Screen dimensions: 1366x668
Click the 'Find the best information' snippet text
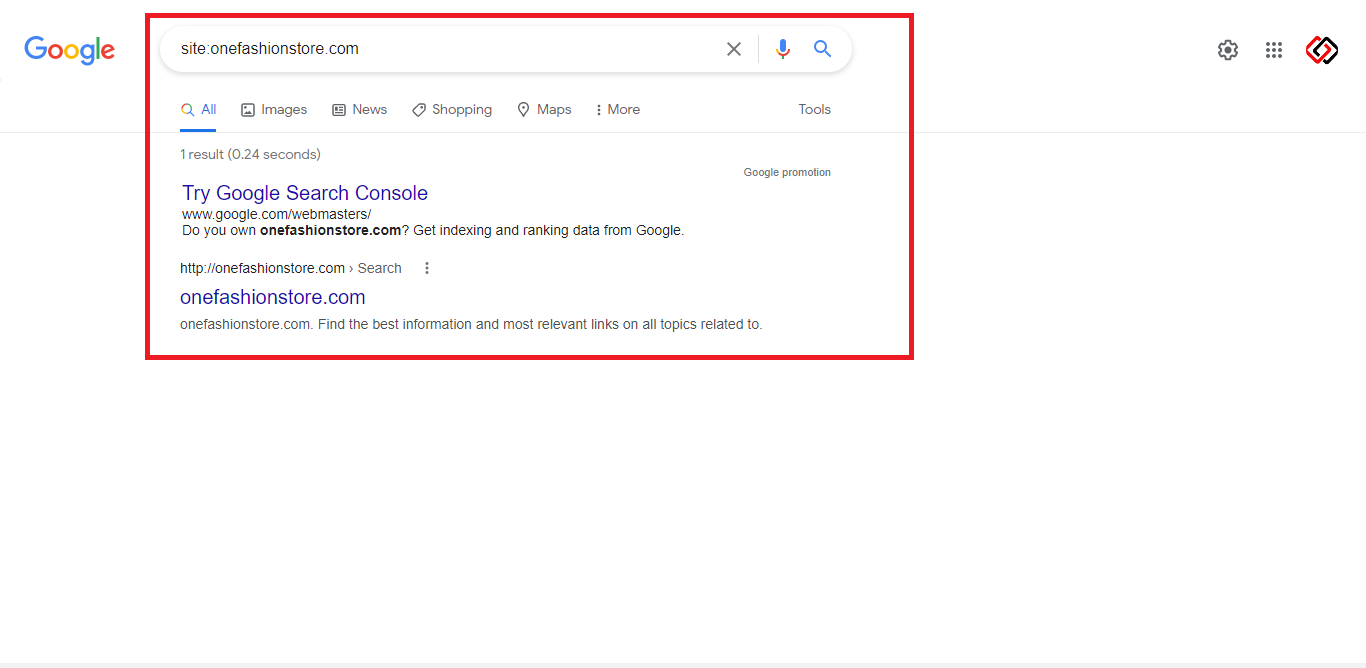coord(471,324)
